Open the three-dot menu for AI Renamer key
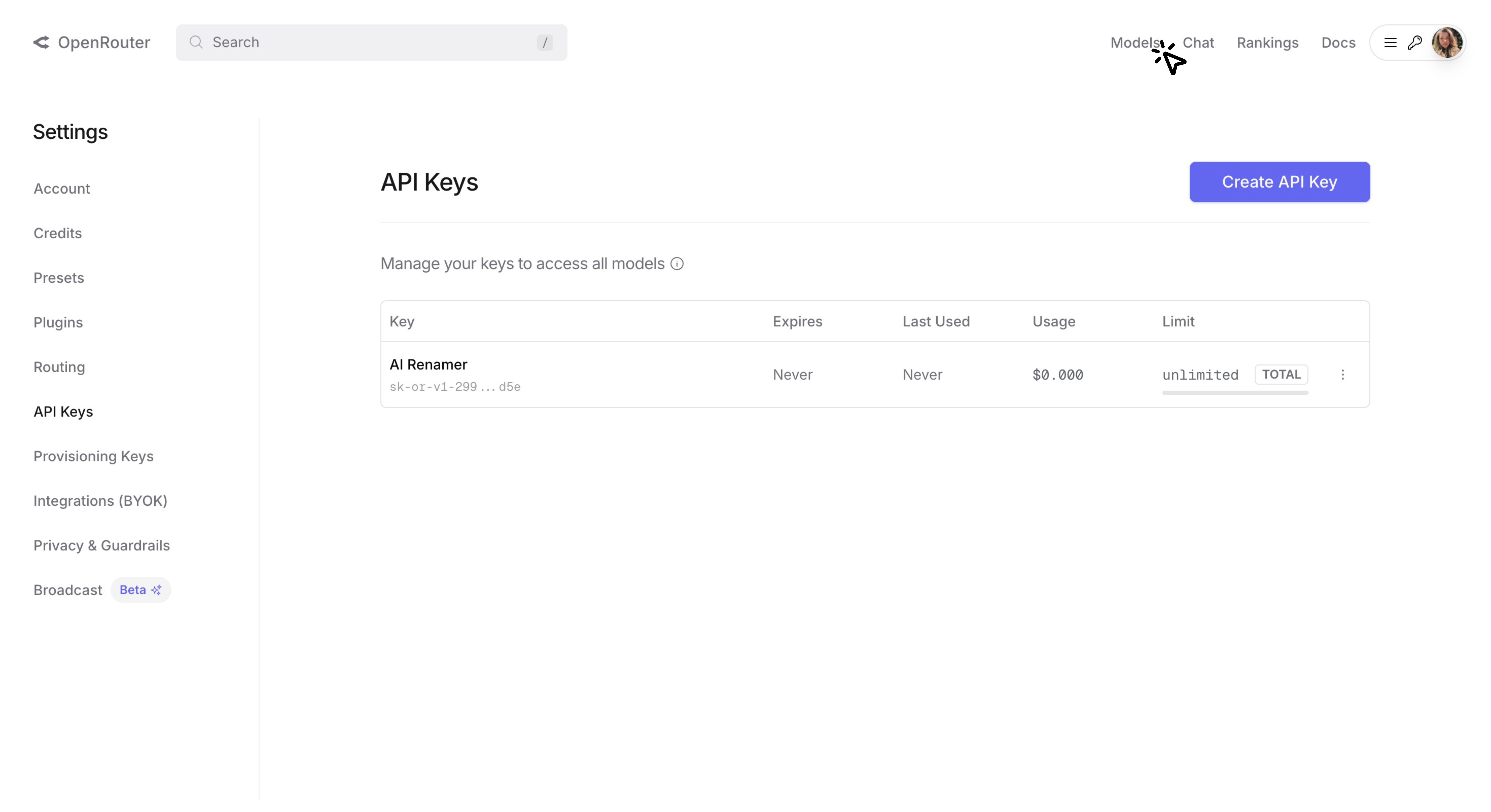 click(x=1343, y=375)
